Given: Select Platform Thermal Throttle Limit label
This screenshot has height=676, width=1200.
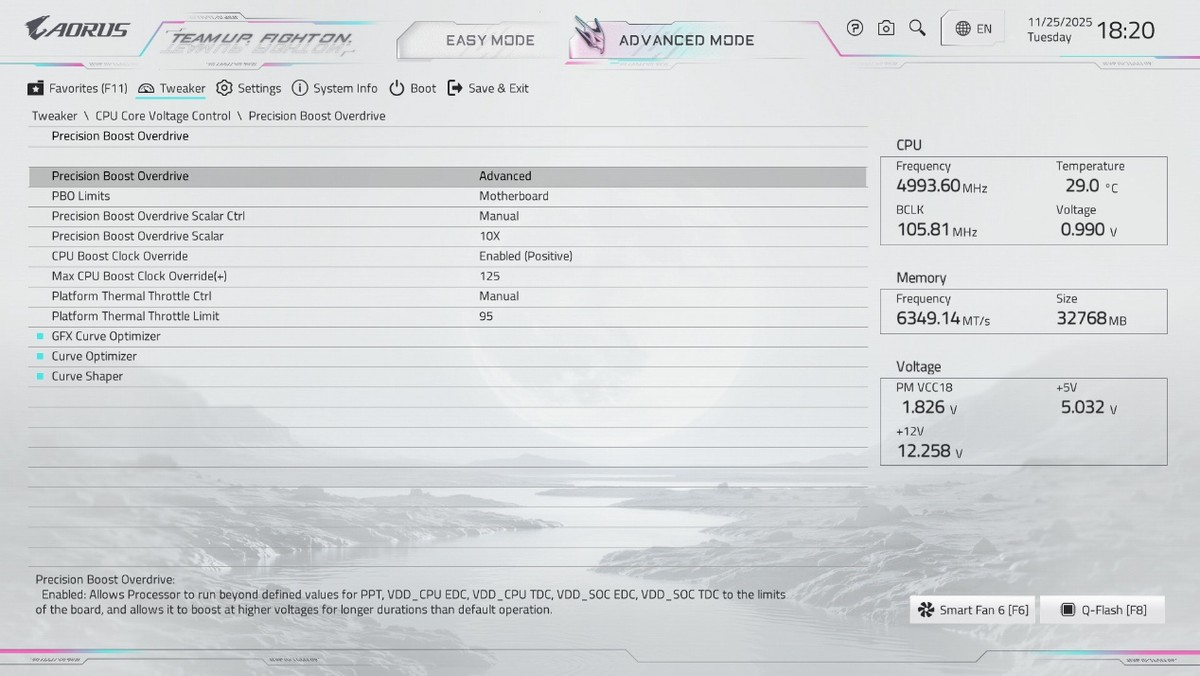Looking at the screenshot, I should click(x=135, y=316).
